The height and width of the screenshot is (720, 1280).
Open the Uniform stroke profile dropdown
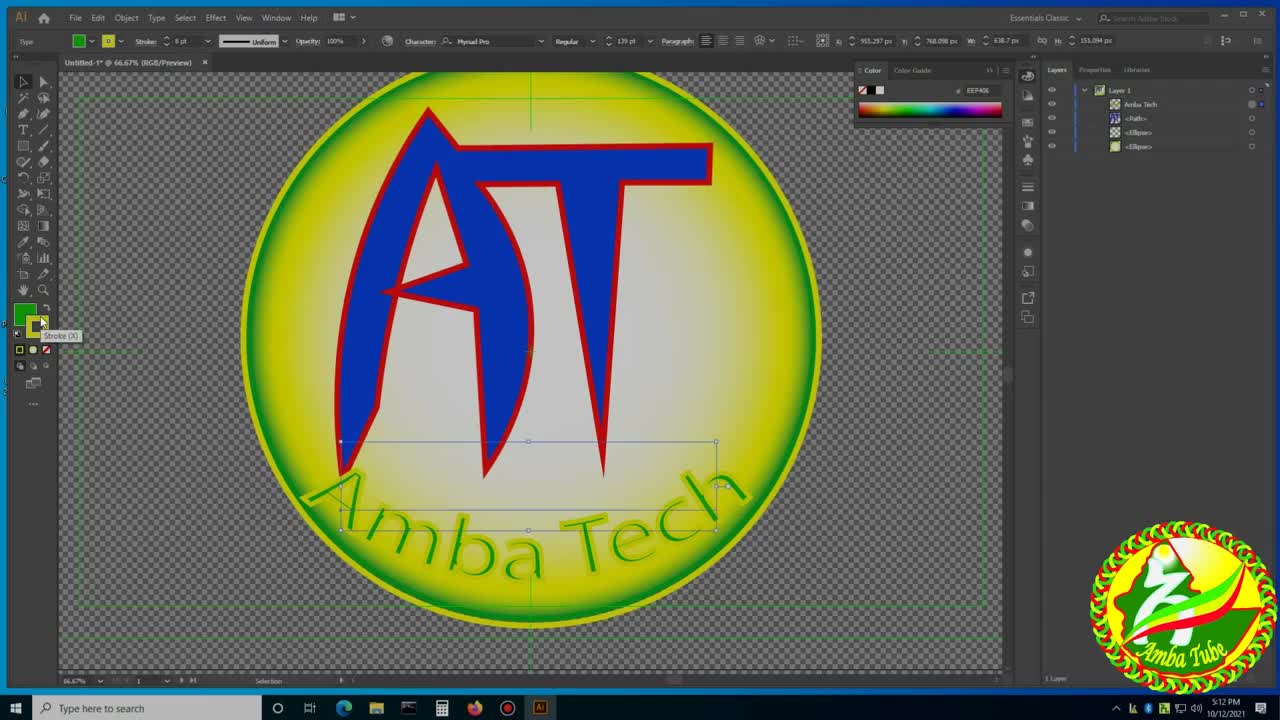(285, 41)
